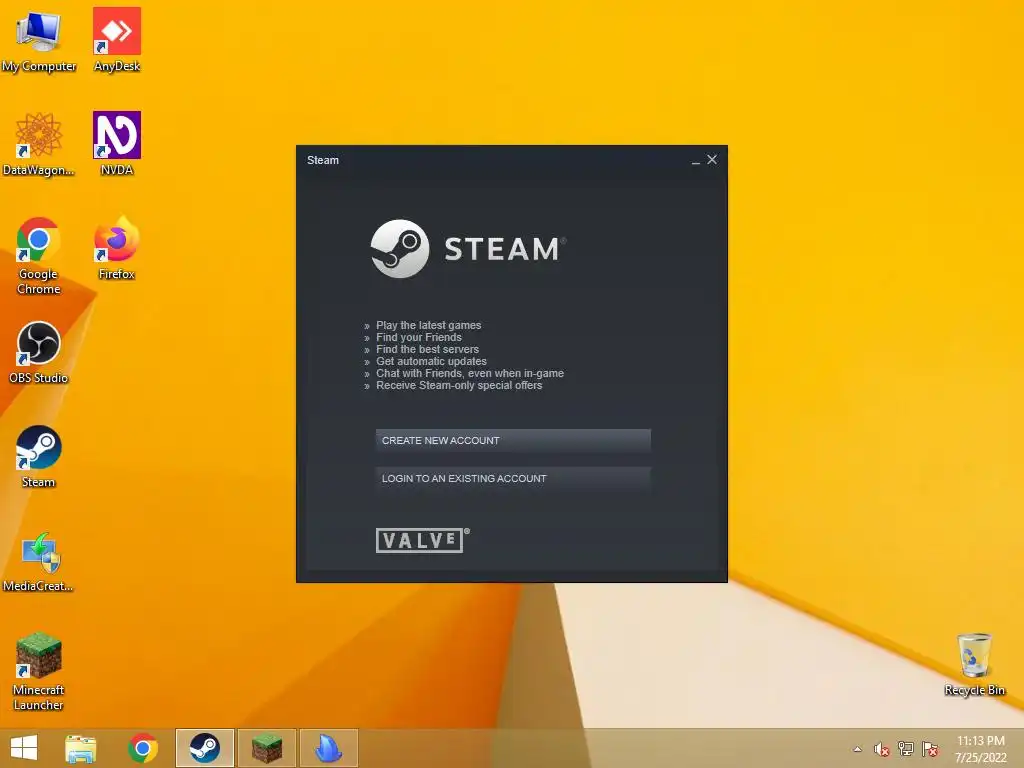
Task: Open the network tray icon
Action: click(906, 749)
